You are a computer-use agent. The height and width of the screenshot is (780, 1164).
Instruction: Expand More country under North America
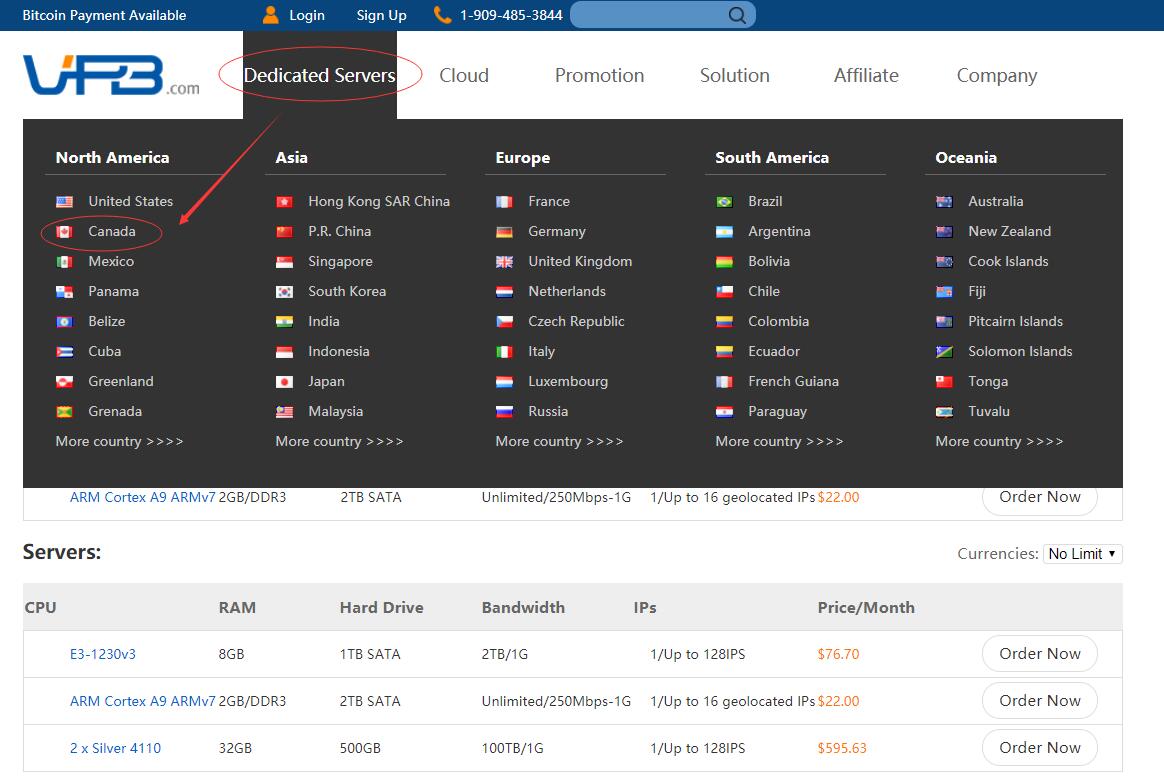[119, 441]
